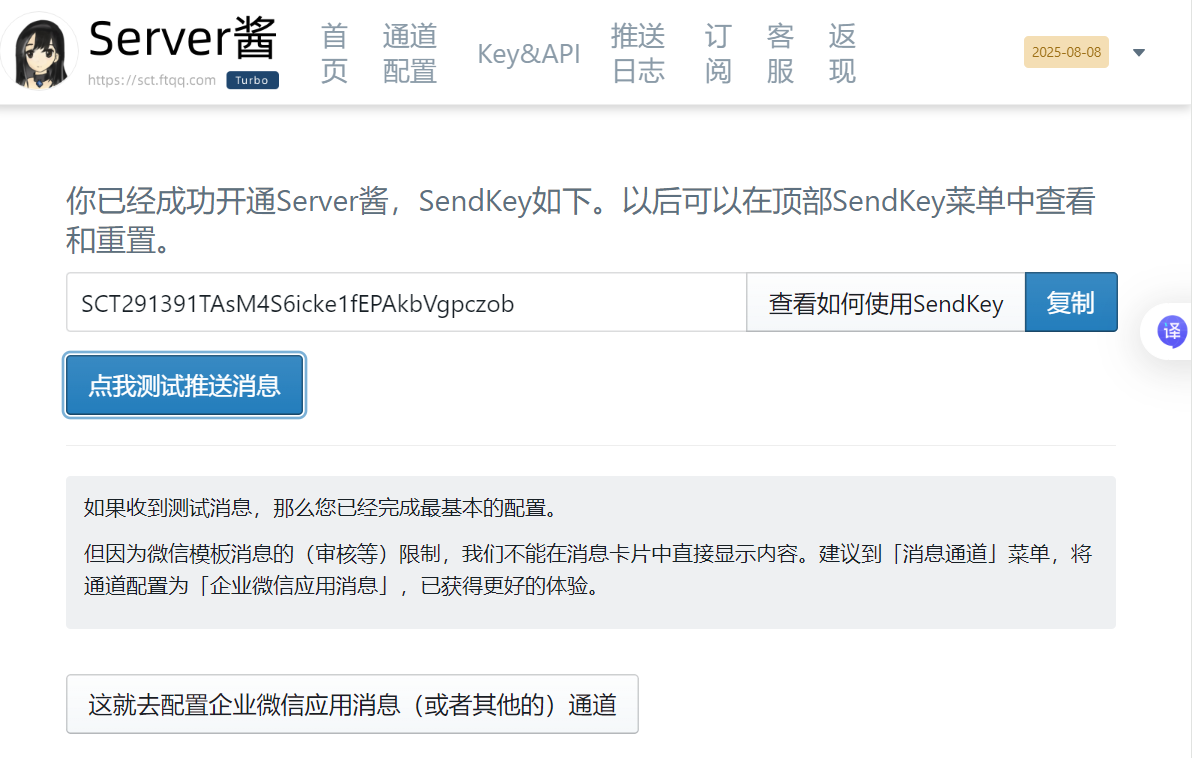Screen dimensions: 1195x758
Task: Open the user dropdown arrow next to the date
Action: coord(1139,53)
